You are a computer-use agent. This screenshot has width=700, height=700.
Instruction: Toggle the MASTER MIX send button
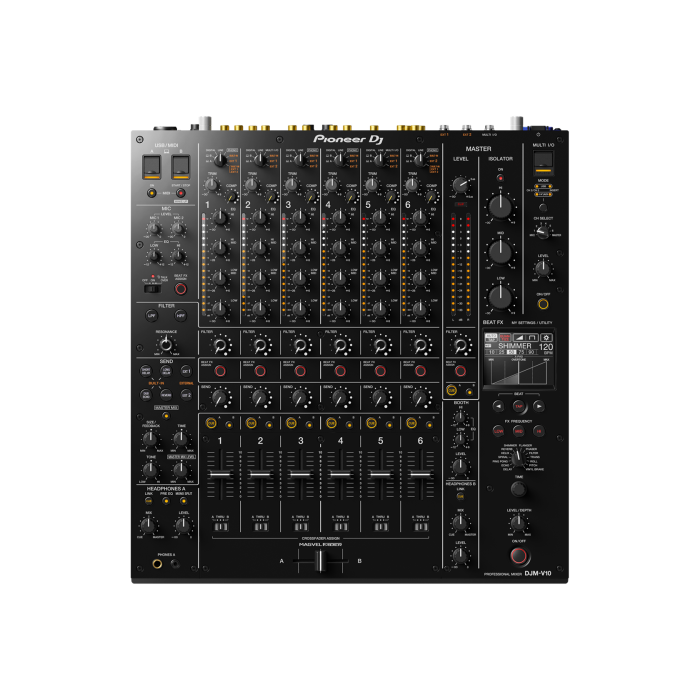pyautogui.click(x=166, y=416)
